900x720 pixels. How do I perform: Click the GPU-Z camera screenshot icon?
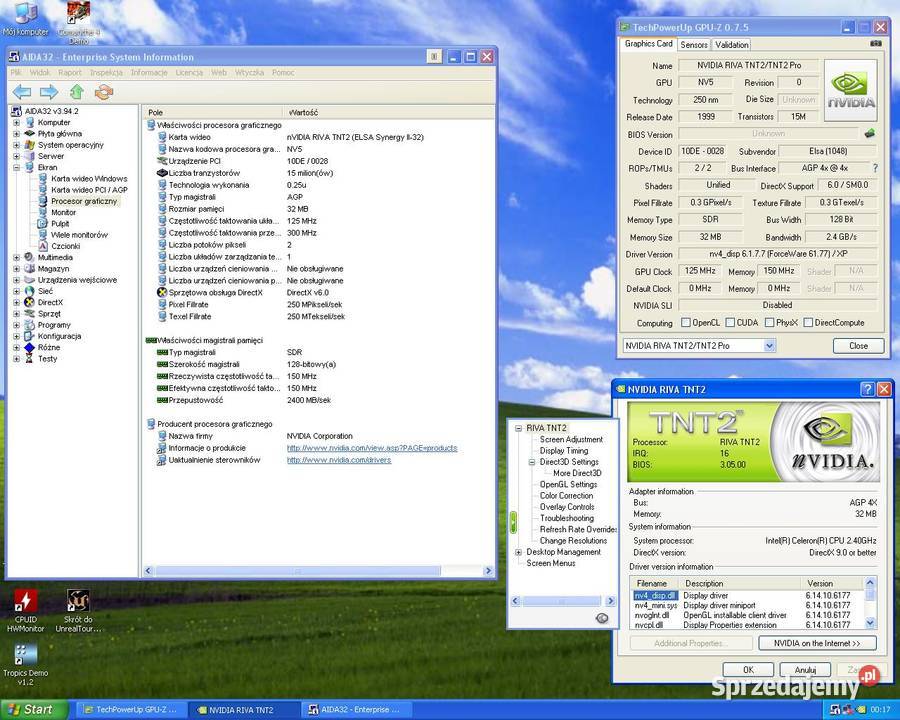pyautogui.click(x=875, y=43)
